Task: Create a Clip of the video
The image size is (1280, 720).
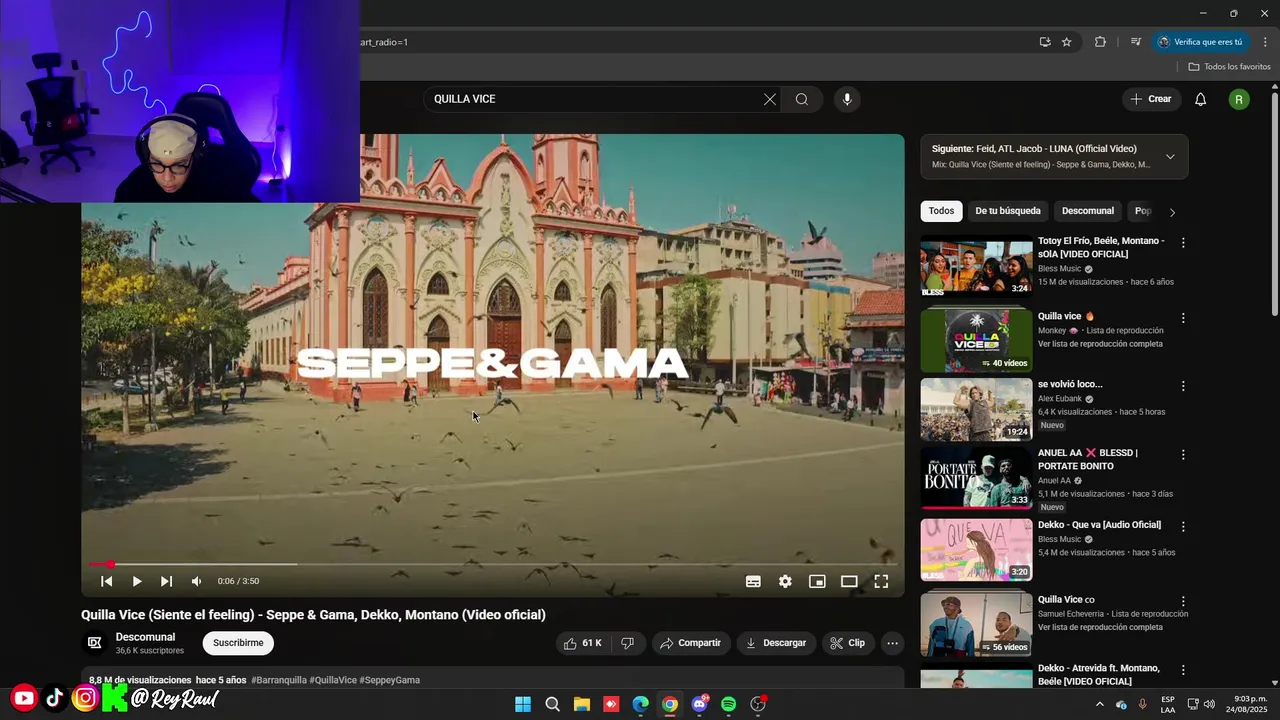Action: [848, 643]
